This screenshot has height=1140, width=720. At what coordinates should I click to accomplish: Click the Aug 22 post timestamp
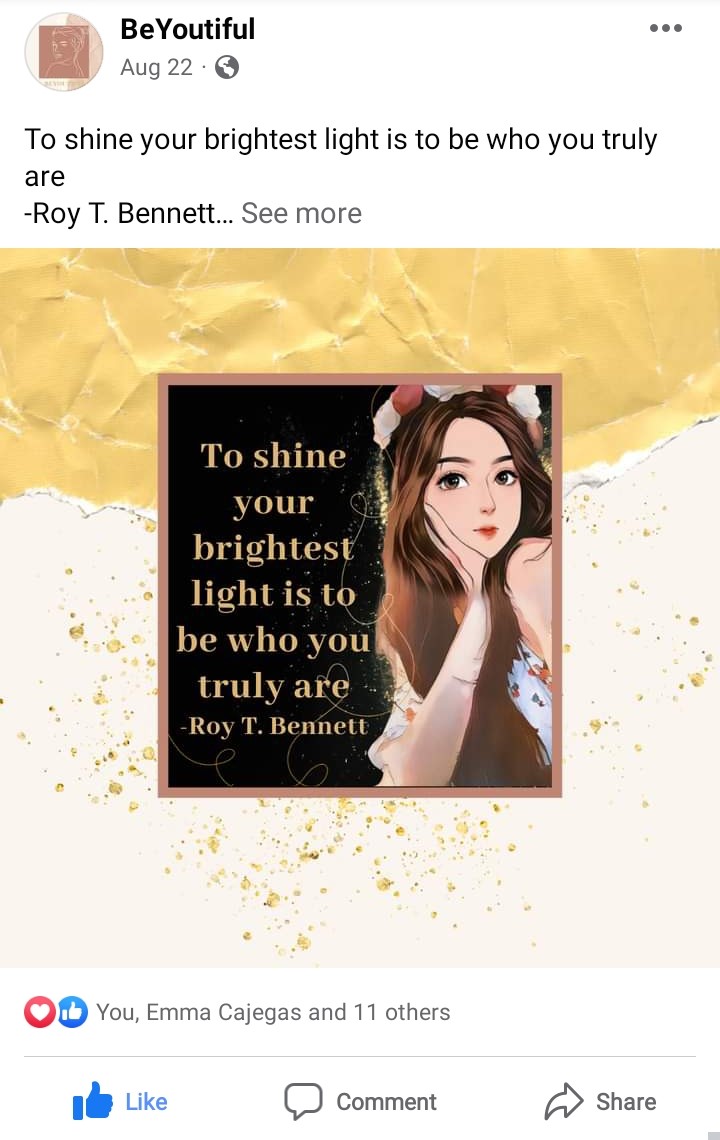156,67
